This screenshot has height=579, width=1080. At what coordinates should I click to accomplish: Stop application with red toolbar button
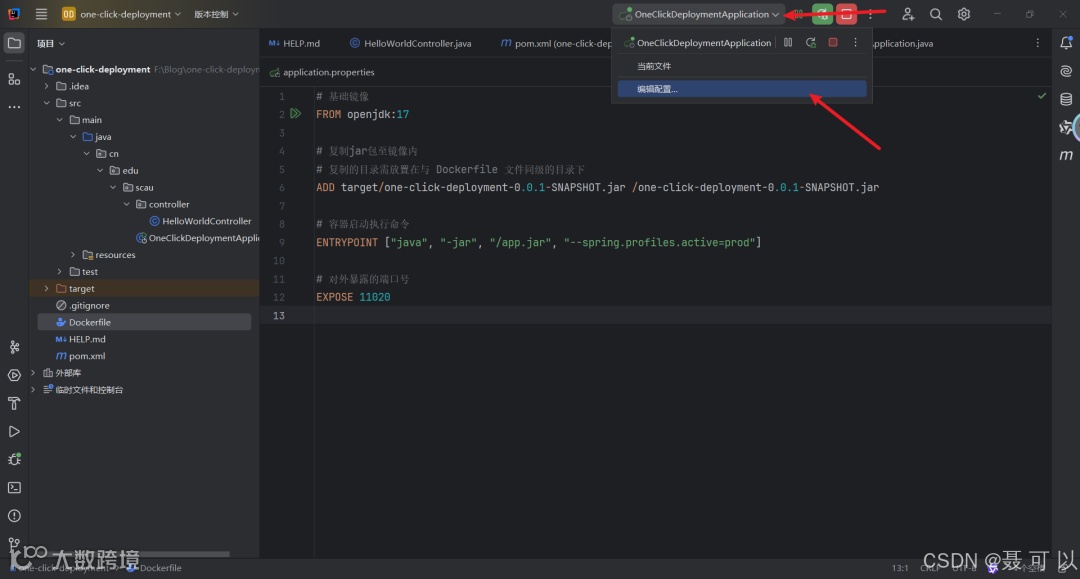click(x=847, y=14)
